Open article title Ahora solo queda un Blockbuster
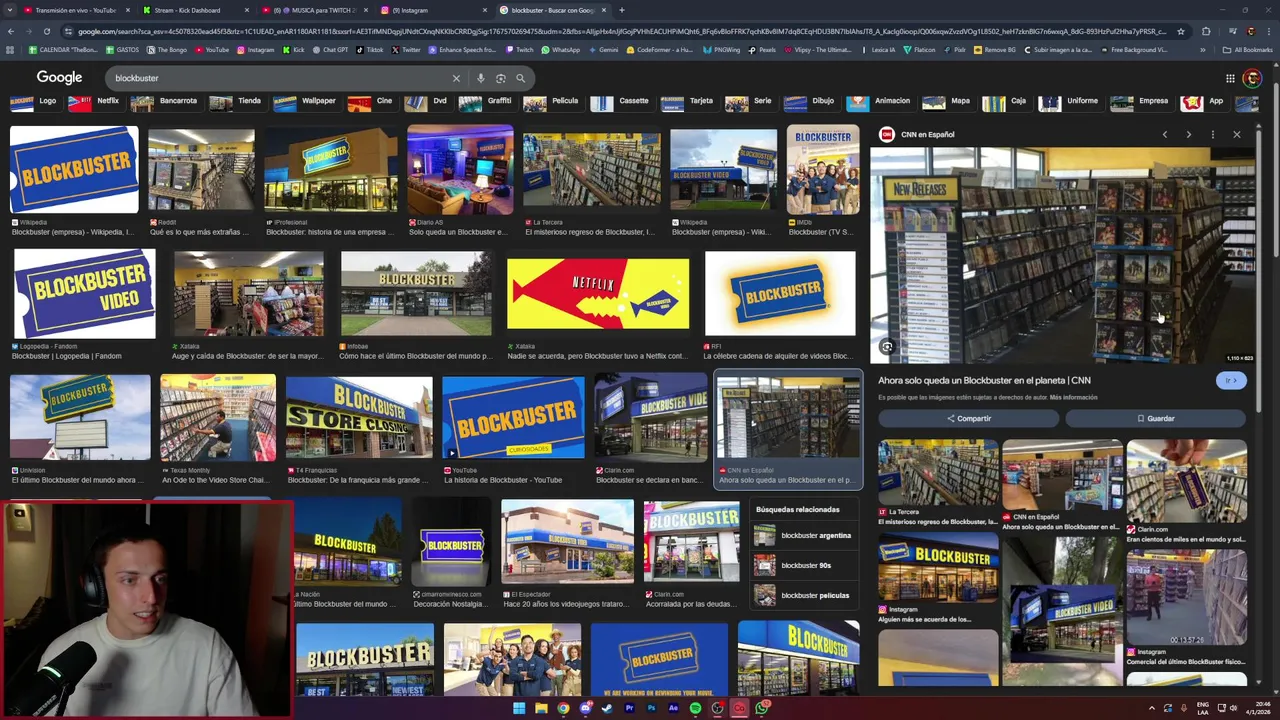Viewport: 1280px width, 720px height. point(984,380)
